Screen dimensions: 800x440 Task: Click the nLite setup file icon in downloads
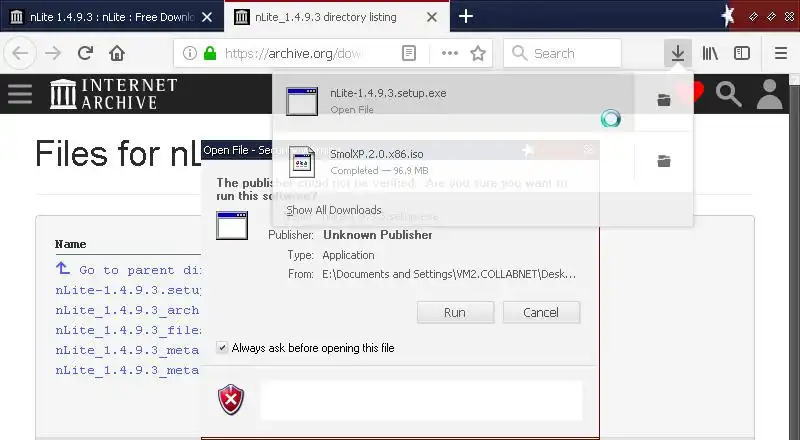302,101
